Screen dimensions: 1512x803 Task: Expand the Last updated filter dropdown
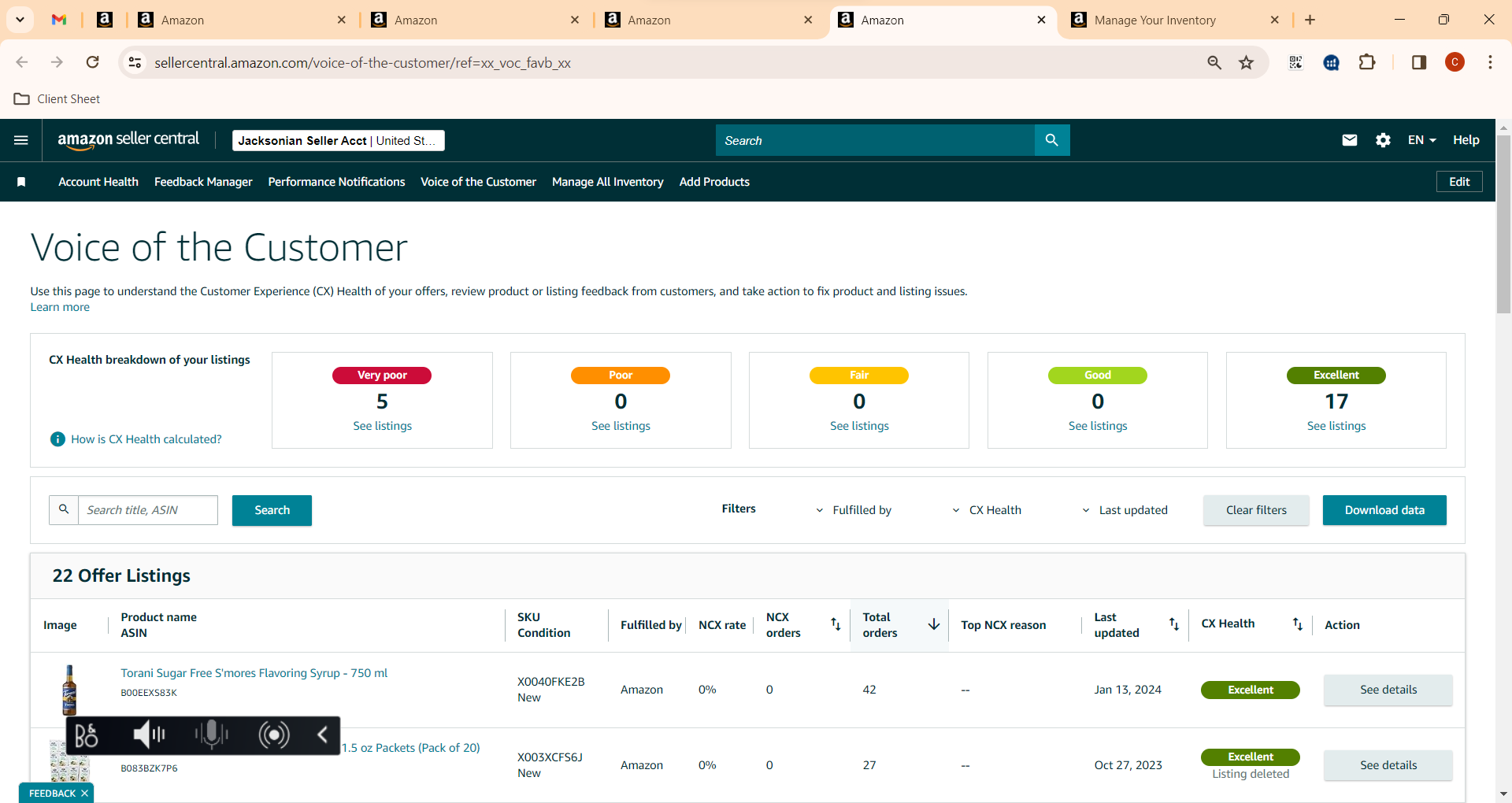[1125, 510]
